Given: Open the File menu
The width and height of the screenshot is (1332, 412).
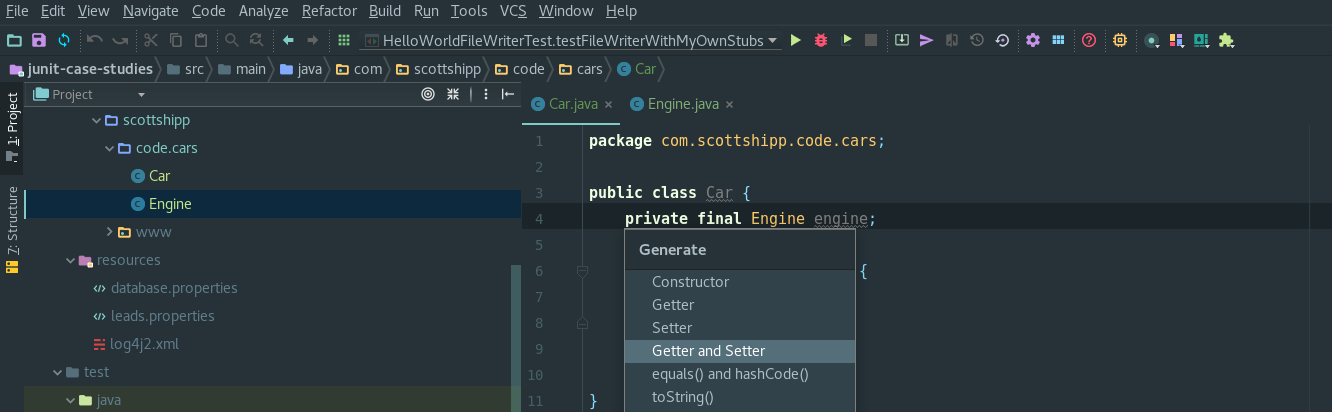Looking at the screenshot, I should 17,11.
